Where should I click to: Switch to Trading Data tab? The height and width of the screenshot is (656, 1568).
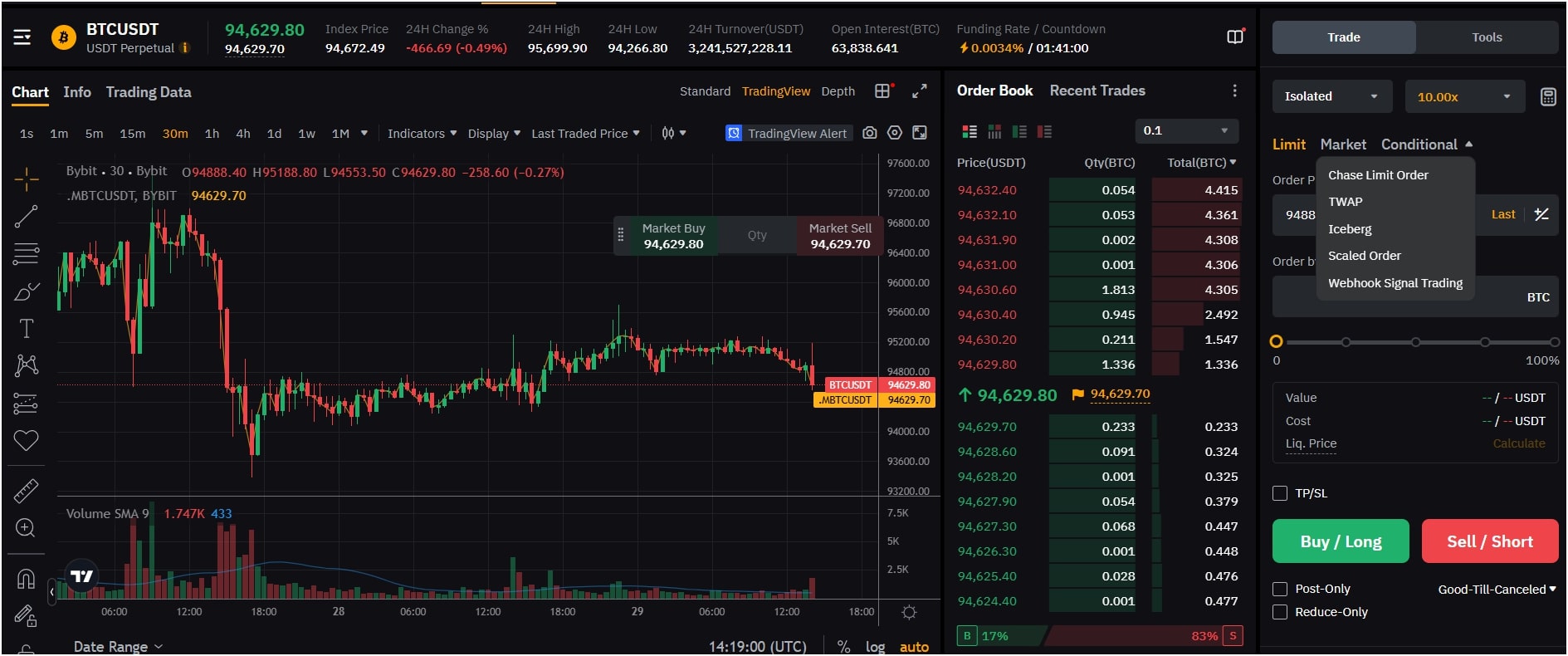tap(149, 92)
